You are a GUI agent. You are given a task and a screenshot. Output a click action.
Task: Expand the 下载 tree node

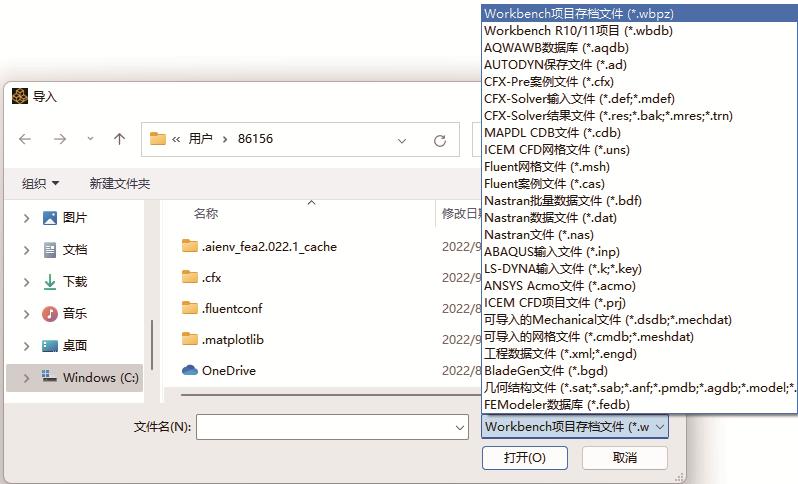(x=26, y=282)
